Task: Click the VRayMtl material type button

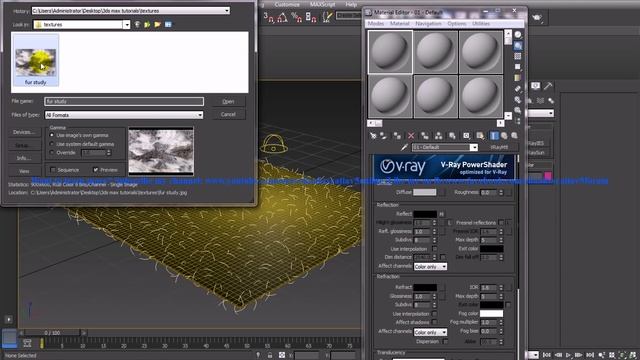Action: [500, 147]
